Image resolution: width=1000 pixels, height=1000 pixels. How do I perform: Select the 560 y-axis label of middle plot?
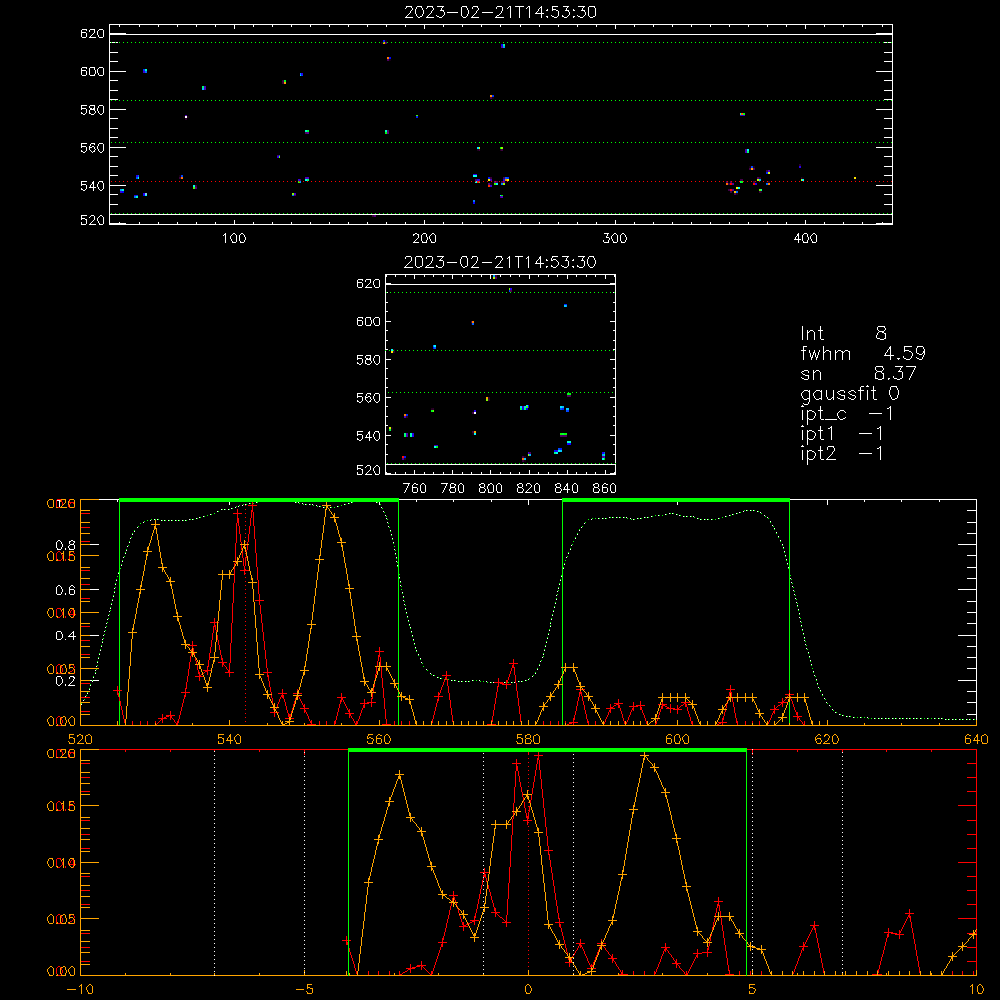pos(368,398)
